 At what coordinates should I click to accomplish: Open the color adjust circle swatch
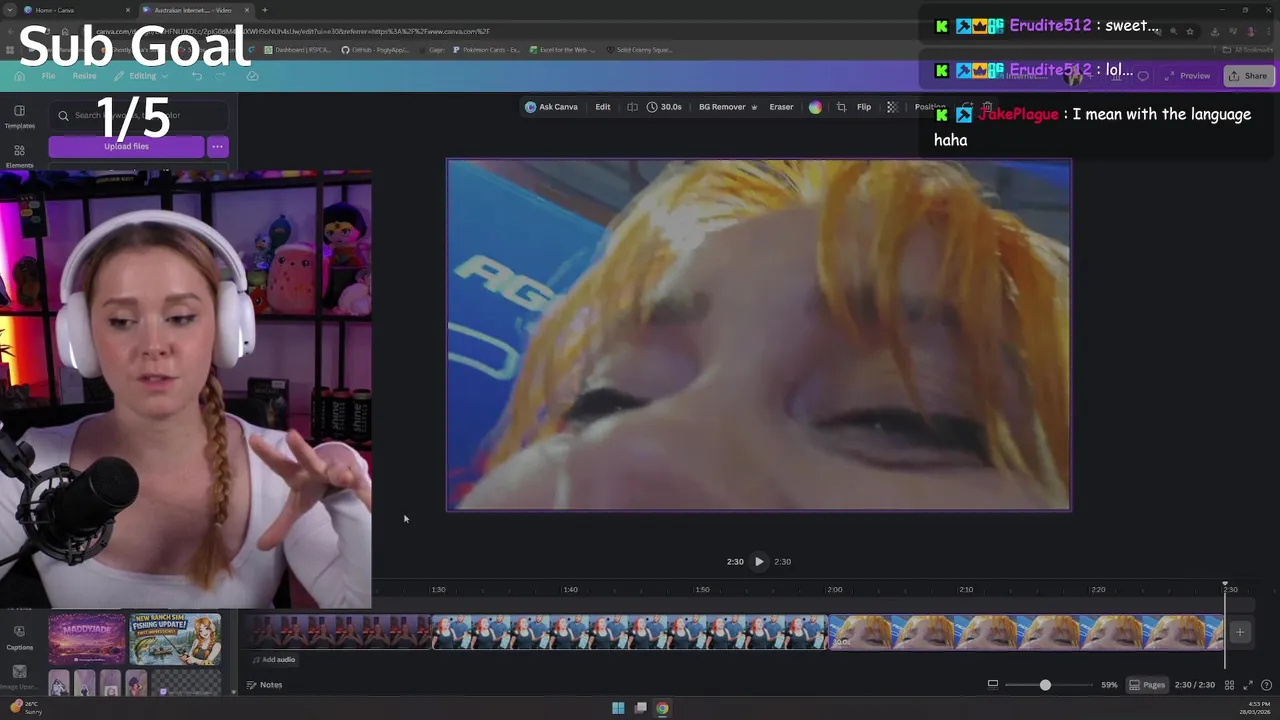pos(815,107)
